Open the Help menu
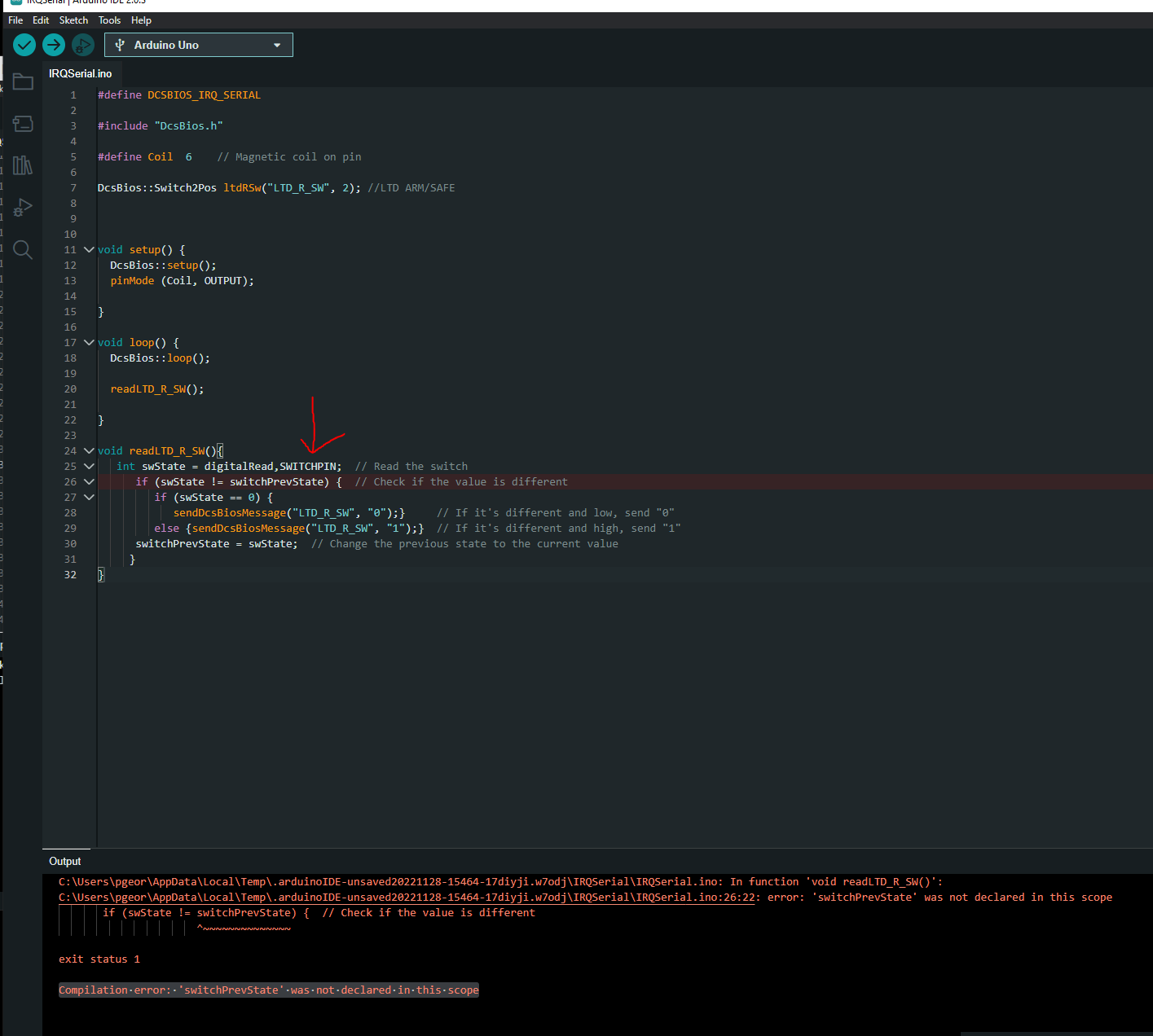Image resolution: width=1153 pixels, height=1036 pixels. pyautogui.click(x=141, y=20)
